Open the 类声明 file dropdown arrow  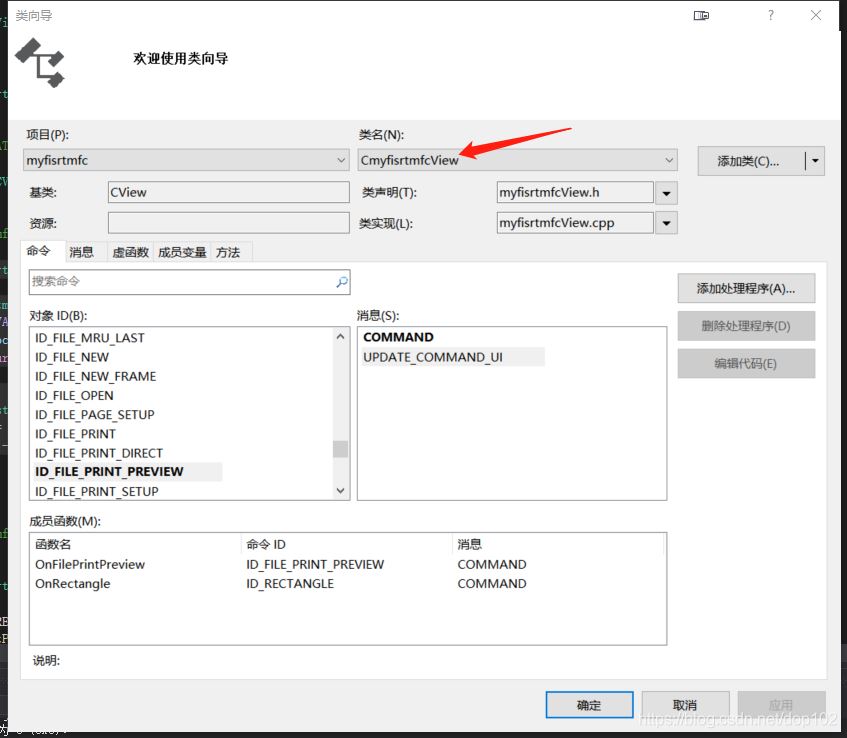[x=667, y=193]
